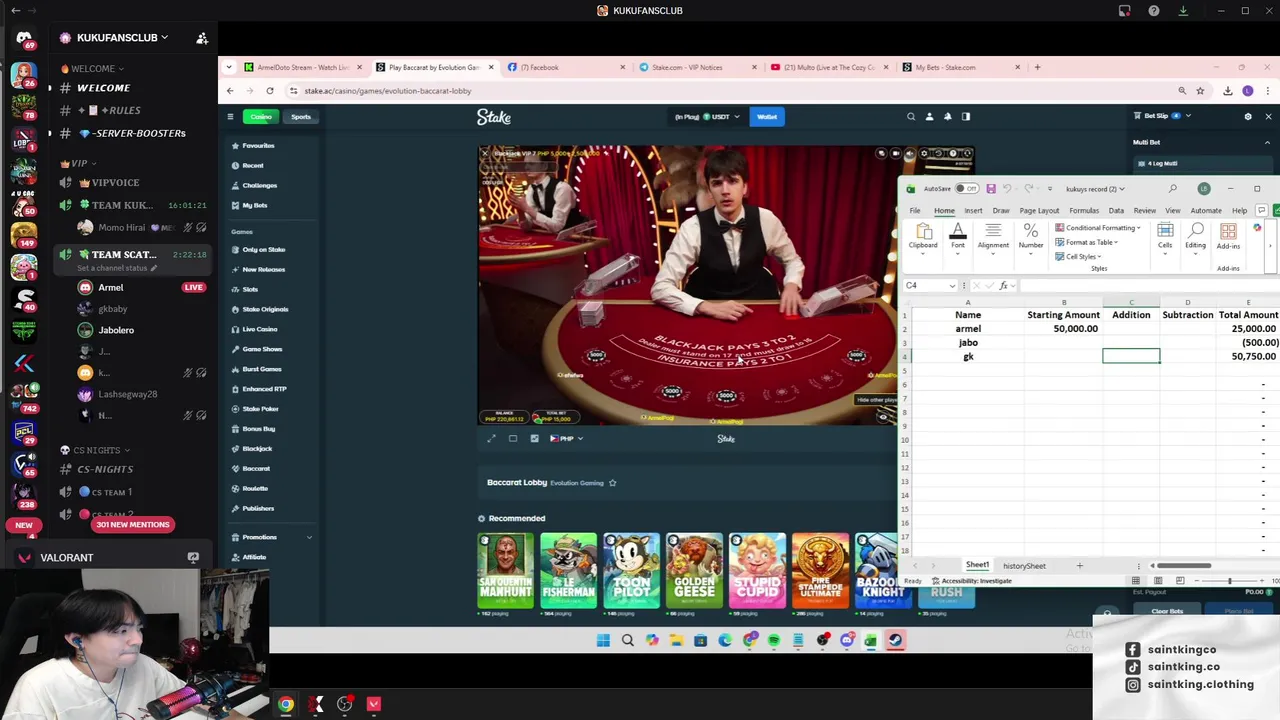
Task: Open Live Casino in Stake sidebar
Action: pos(259,330)
